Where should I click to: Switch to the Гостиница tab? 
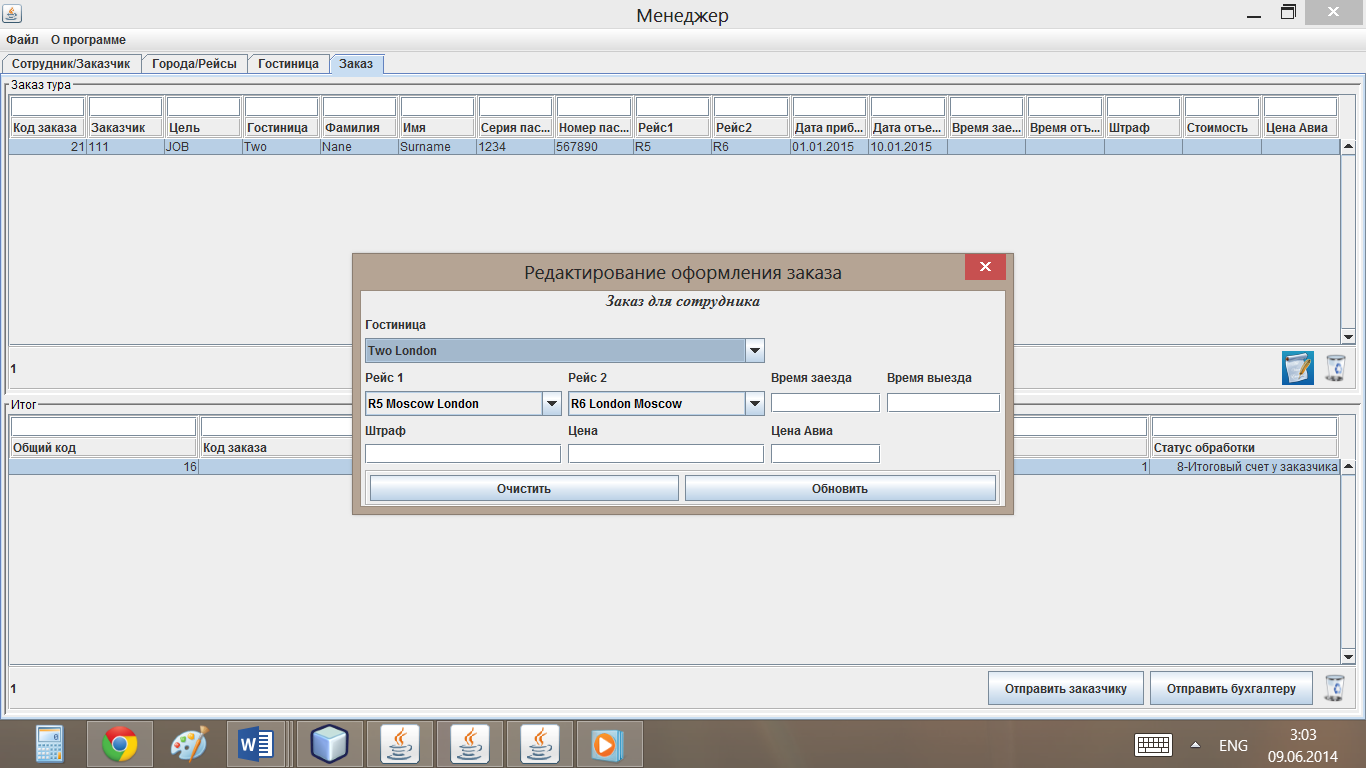(x=288, y=64)
